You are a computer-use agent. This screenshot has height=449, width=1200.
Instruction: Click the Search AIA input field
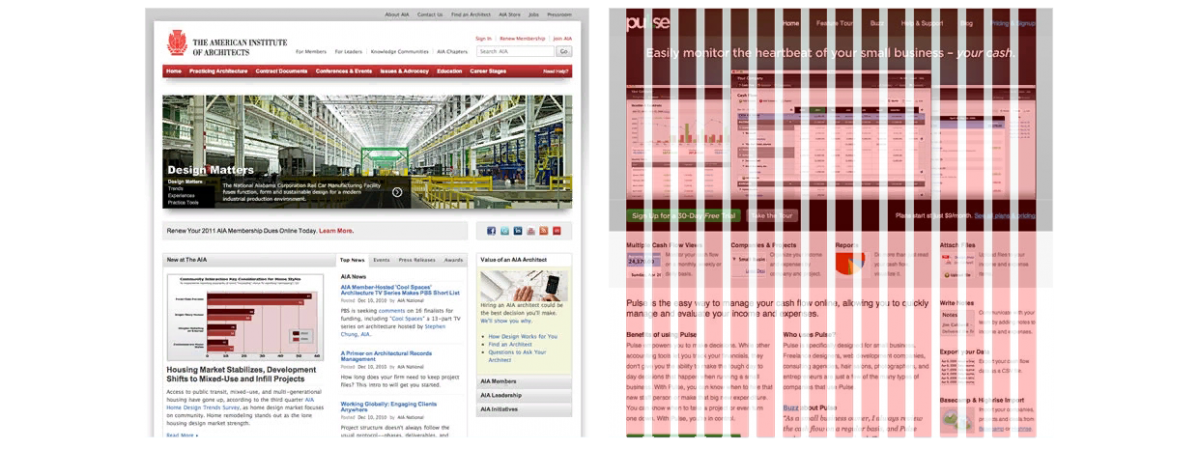coord(515,51)
